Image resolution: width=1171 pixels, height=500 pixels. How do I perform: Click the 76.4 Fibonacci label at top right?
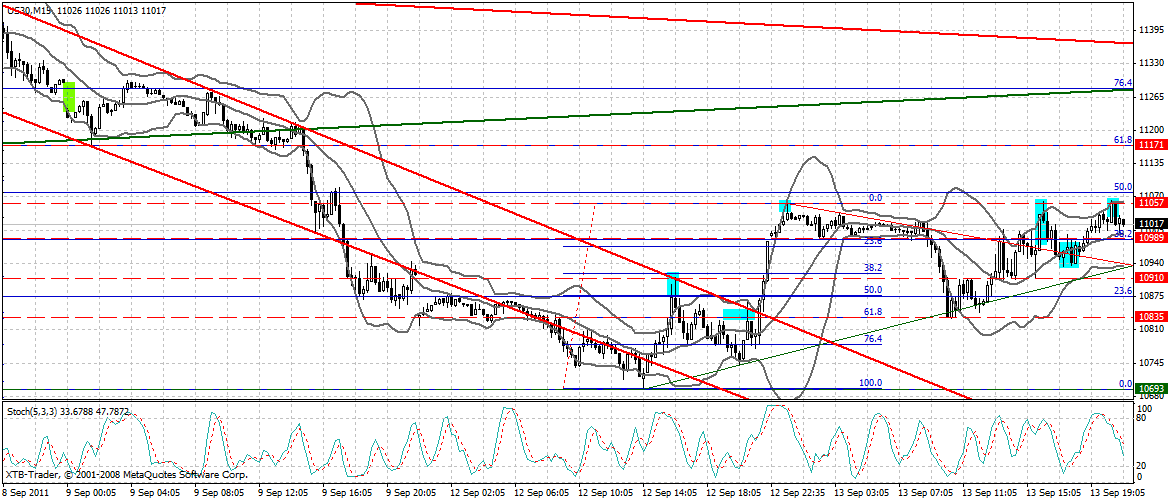point(1122,83)
